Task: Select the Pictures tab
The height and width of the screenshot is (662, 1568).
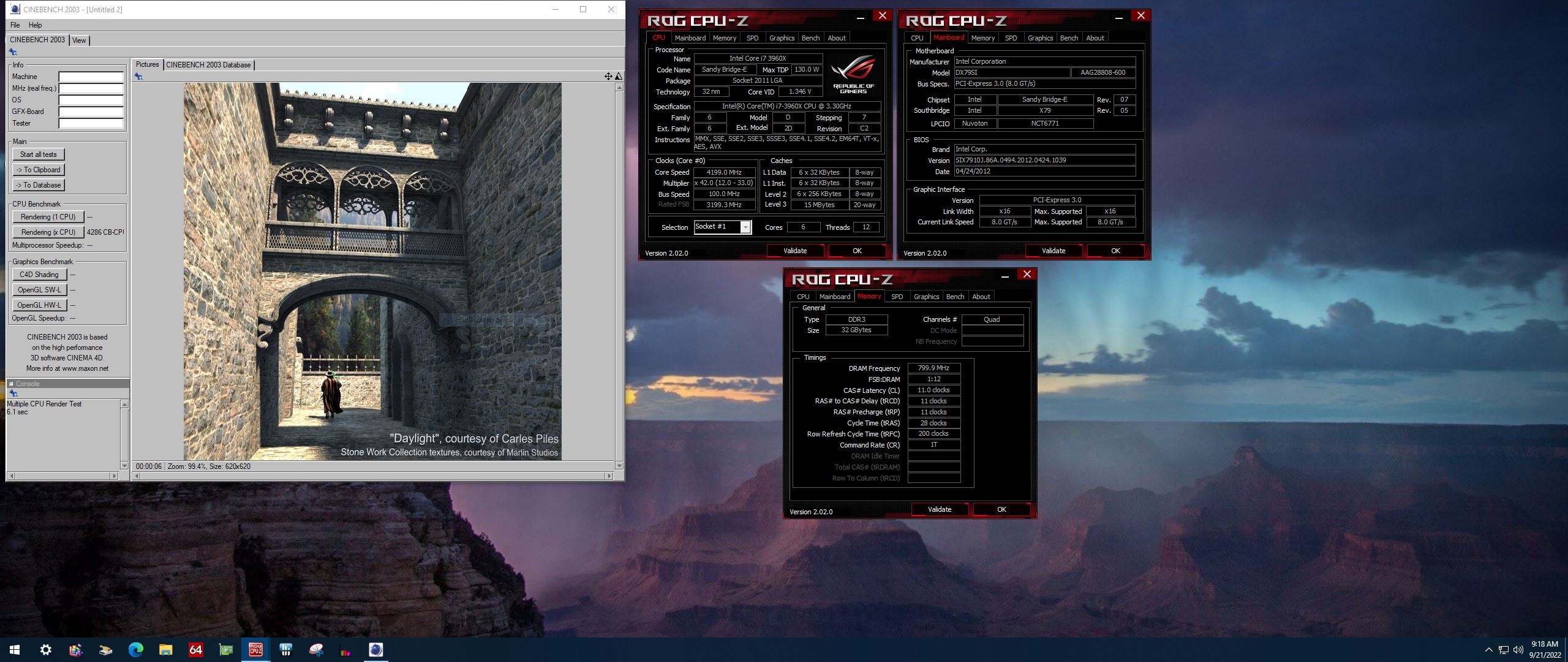Action: point(147,64)
